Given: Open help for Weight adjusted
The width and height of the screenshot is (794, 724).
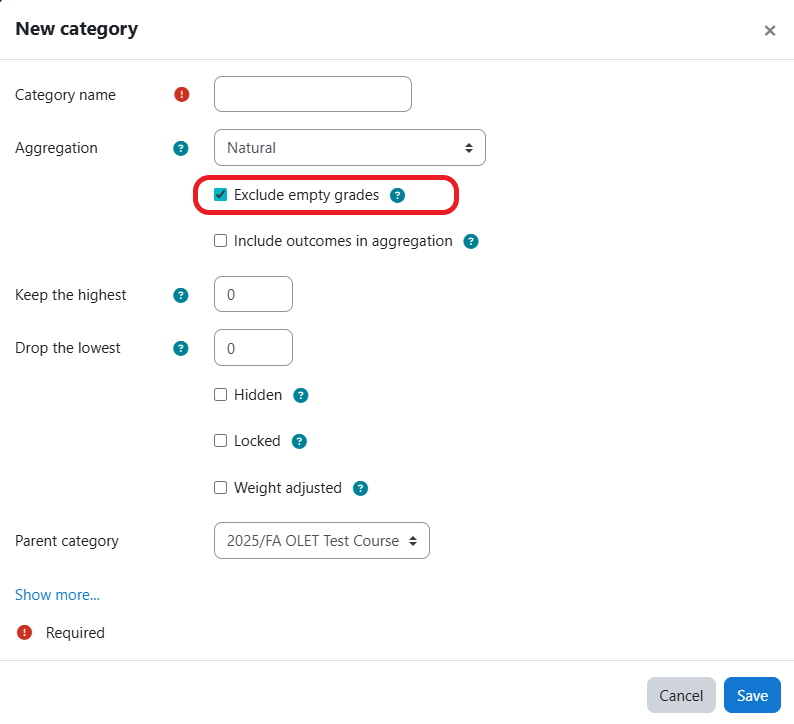Looking at the screenshot, I should 361,488.
